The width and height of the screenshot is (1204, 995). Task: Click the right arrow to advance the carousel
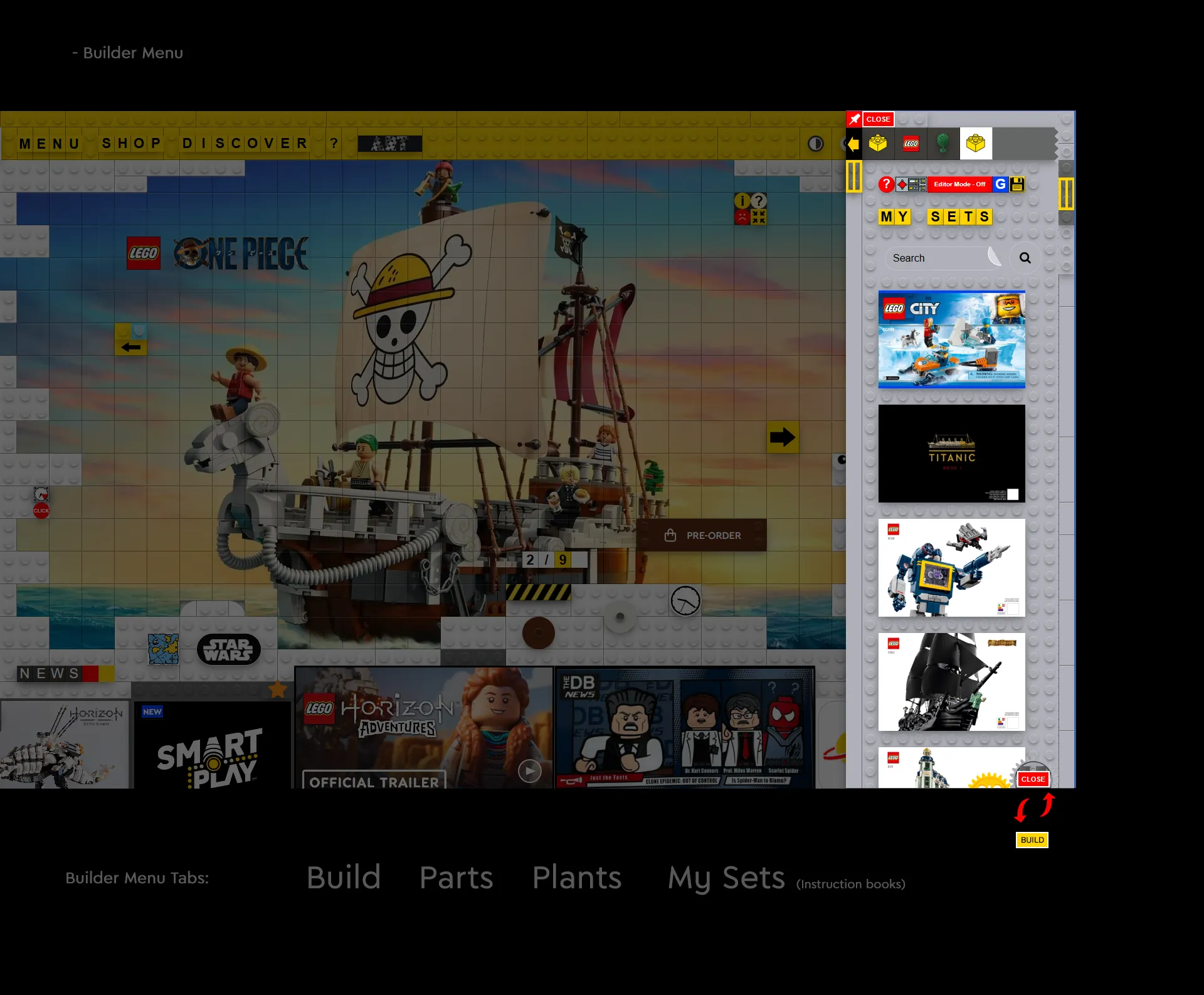[782, 437]
